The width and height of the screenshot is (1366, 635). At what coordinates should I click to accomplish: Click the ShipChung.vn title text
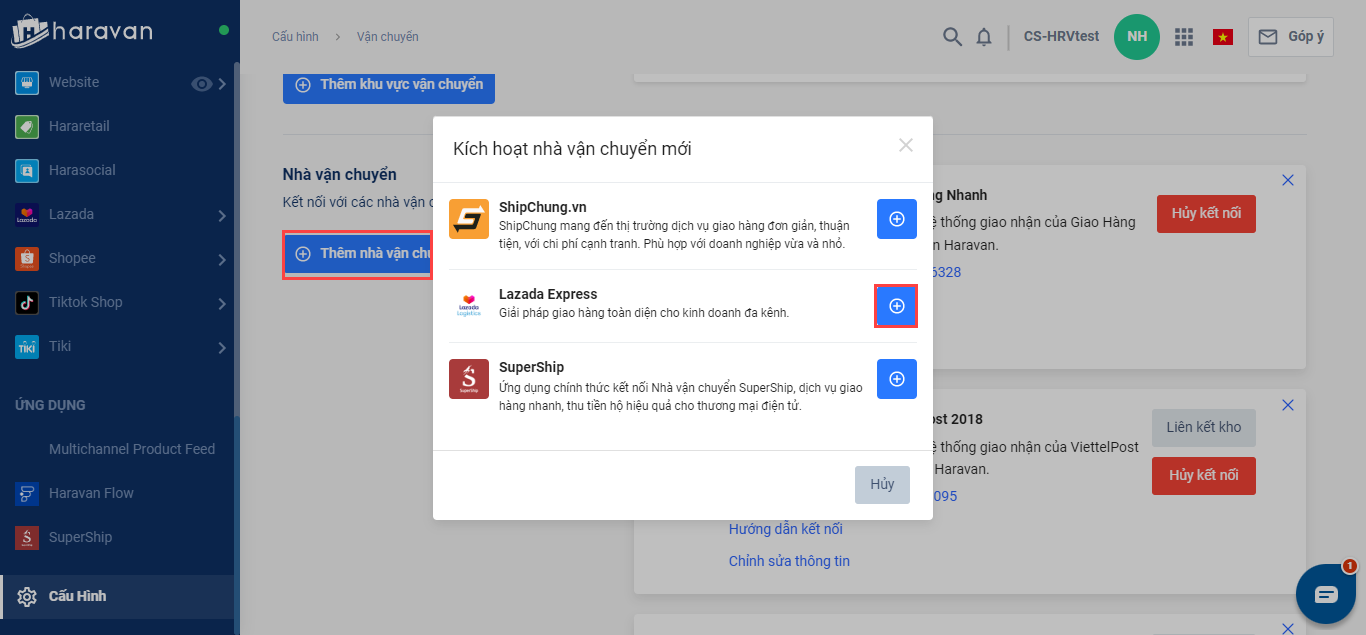pos(543,208)
